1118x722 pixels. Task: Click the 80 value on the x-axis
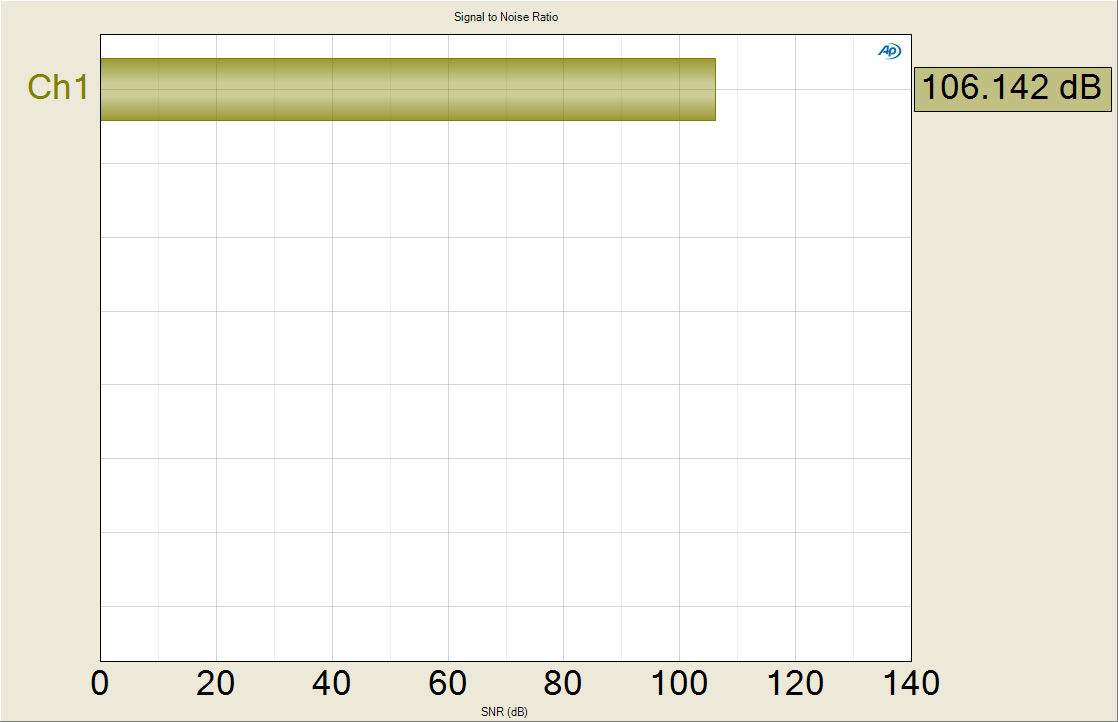[563, 684]
